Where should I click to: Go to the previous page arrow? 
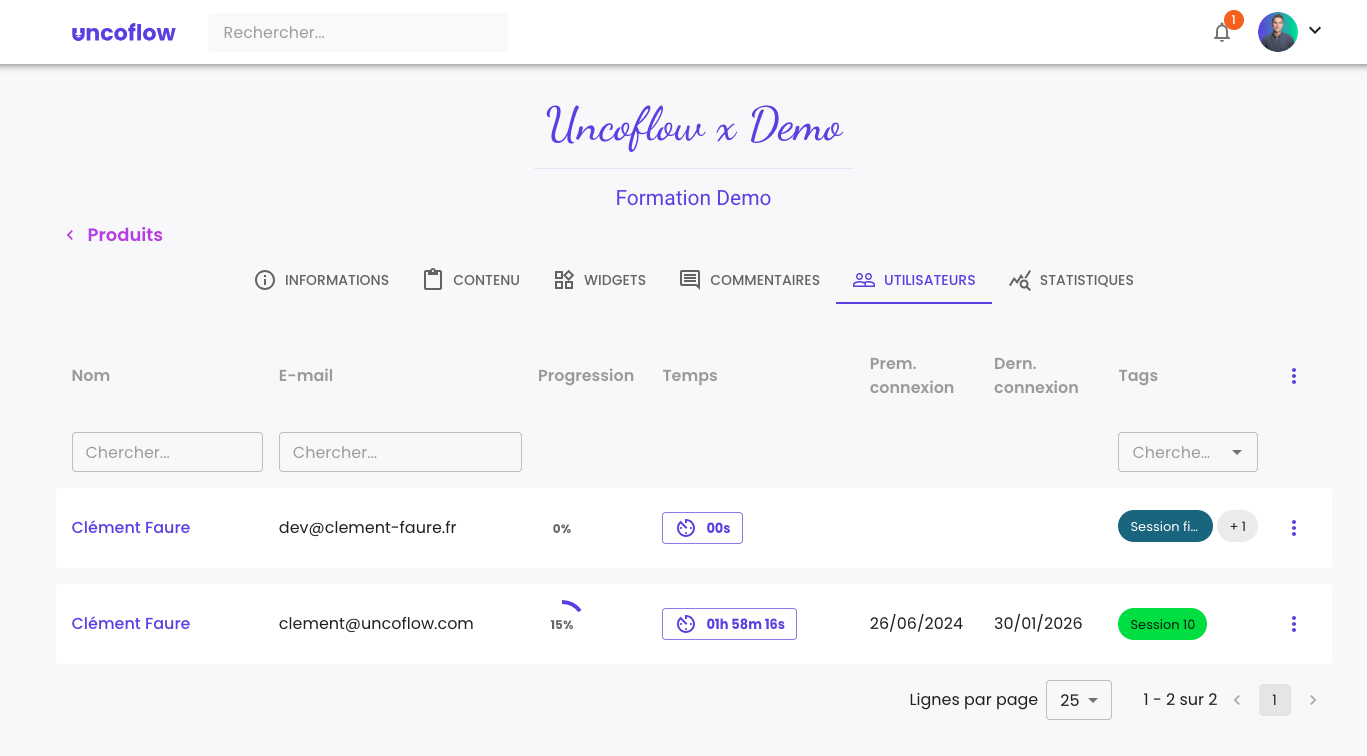1237,700
